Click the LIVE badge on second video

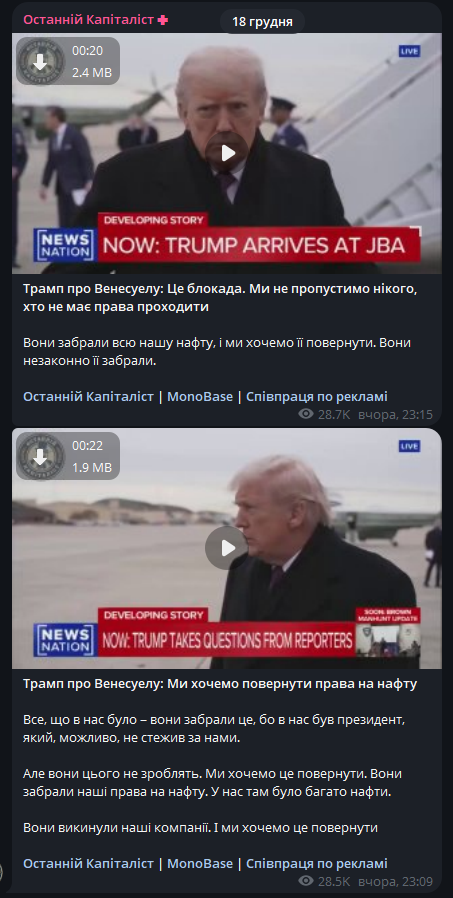pyautogui.click(x=409, y=446)
